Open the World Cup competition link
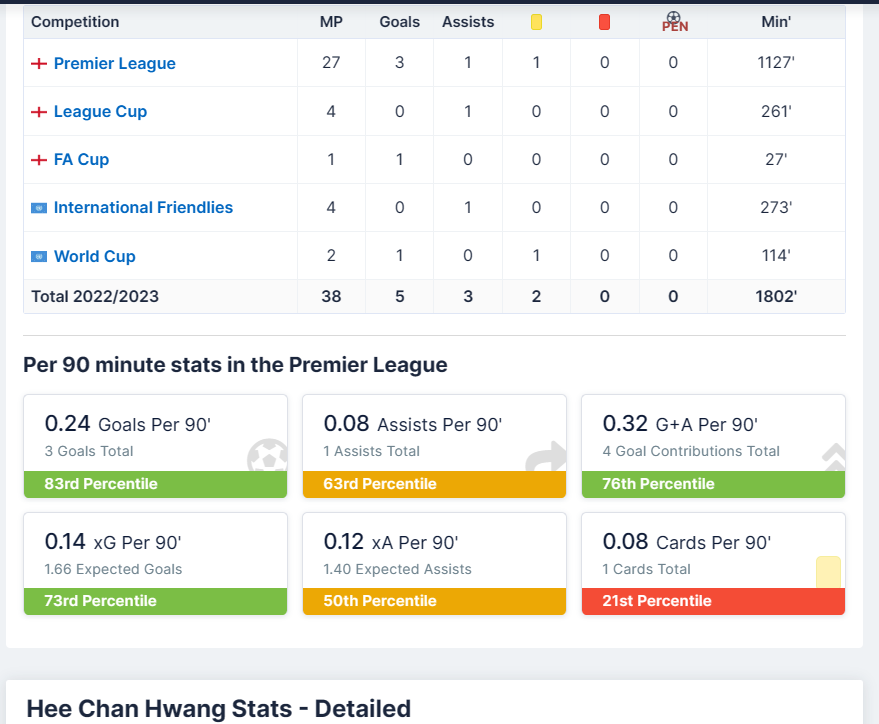Image resolution: width=879 pixels, height=724 pixels. (x=94, y=257)
